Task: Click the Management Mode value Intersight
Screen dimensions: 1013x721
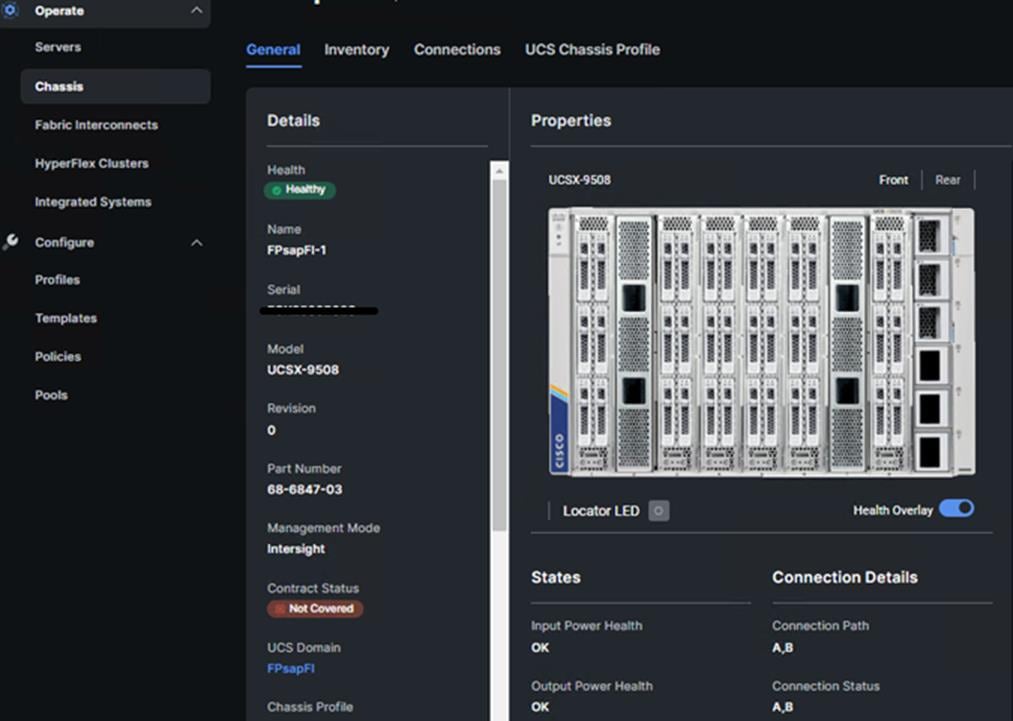Action: pos(296,549)
